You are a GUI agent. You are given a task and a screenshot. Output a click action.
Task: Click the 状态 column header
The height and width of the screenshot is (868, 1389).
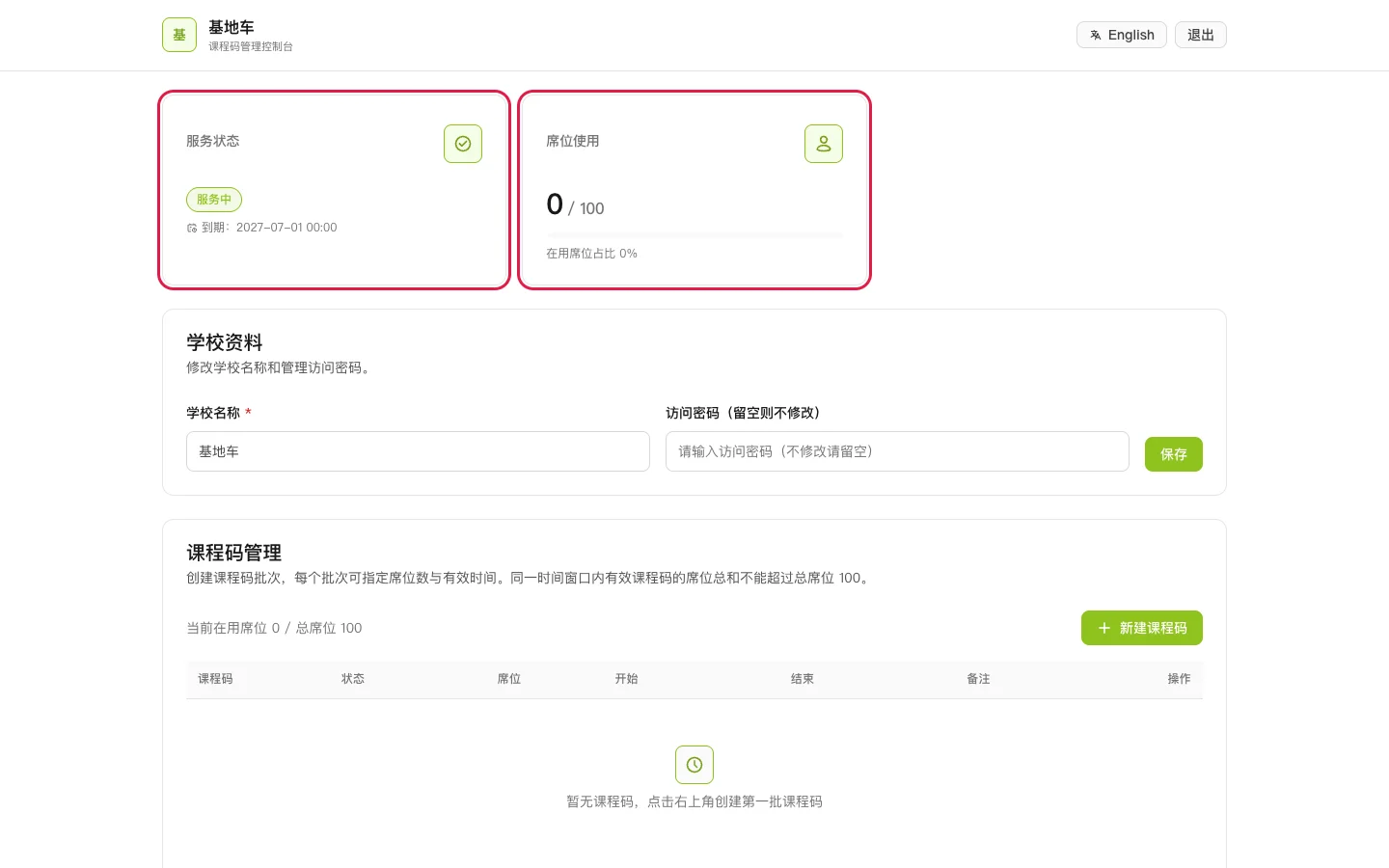(353, 679)
